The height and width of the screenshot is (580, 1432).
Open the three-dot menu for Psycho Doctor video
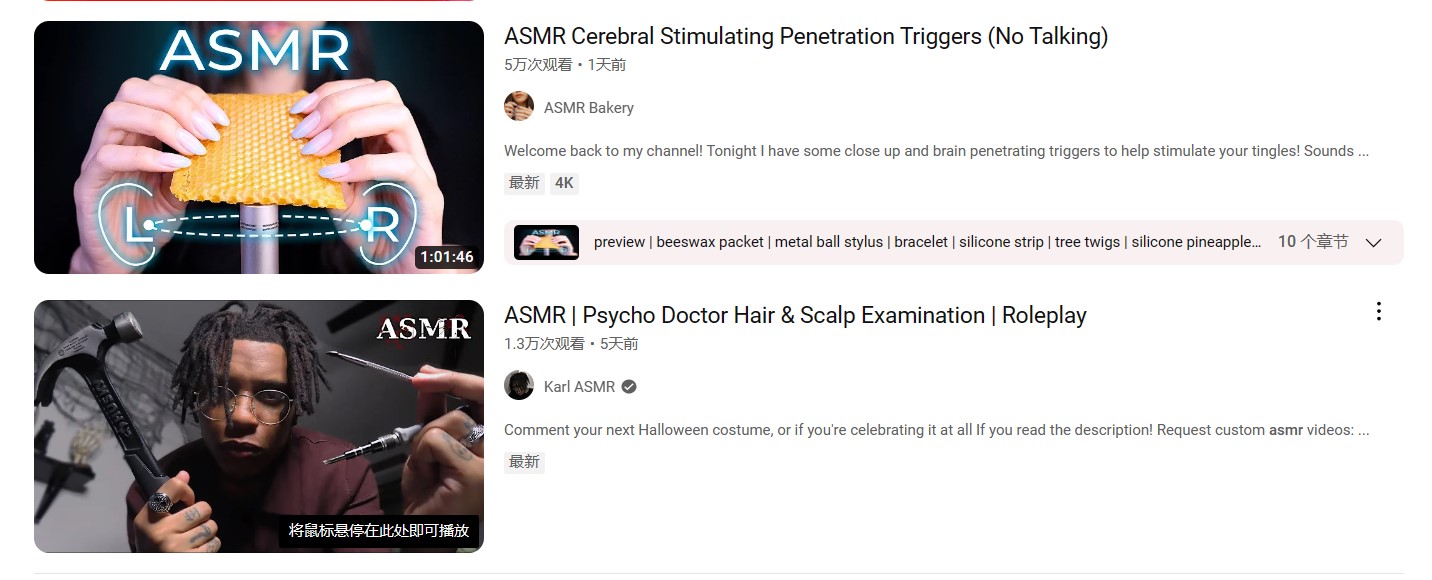(1378, 312)
